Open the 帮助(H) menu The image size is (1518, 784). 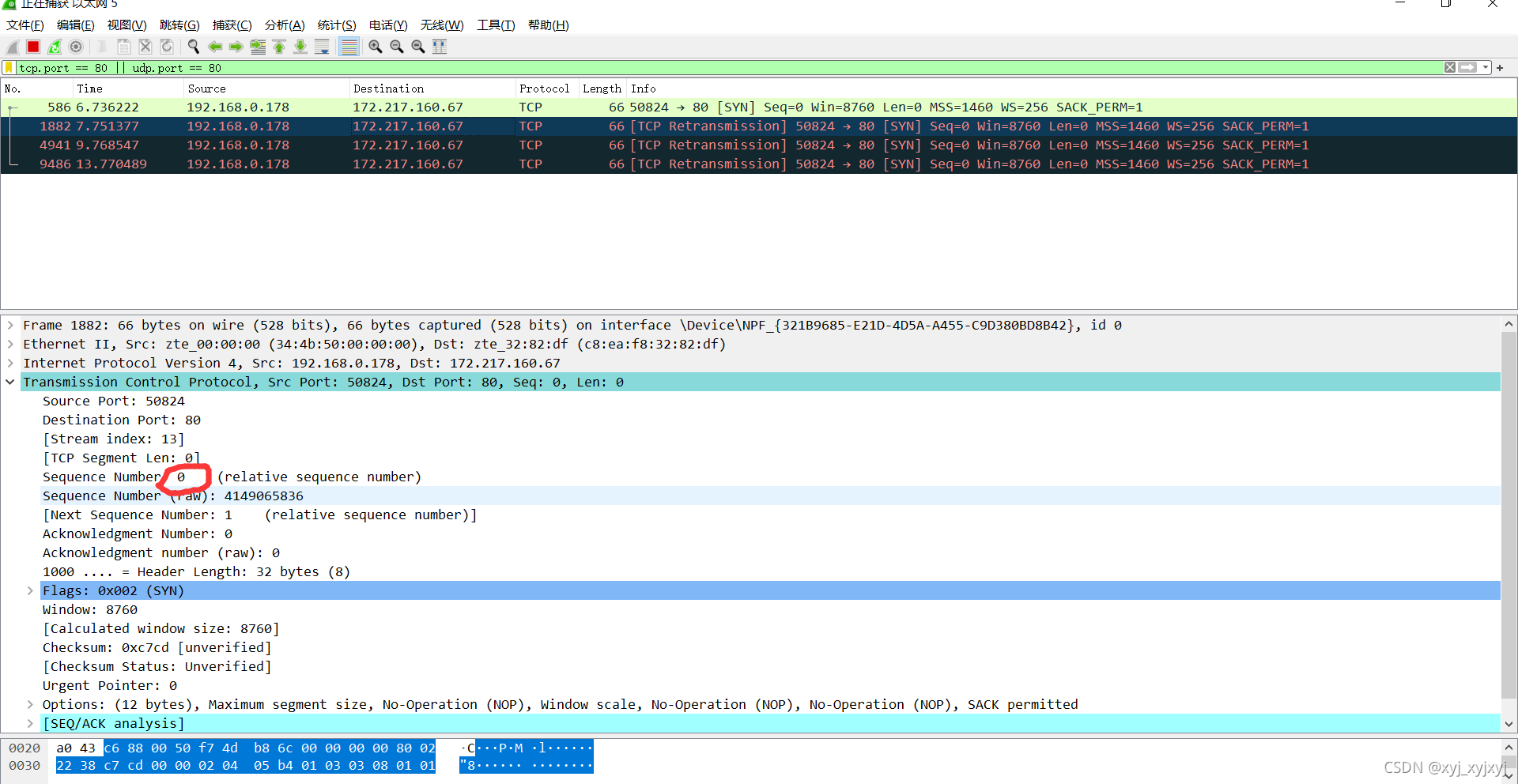[x=548, y=25]
